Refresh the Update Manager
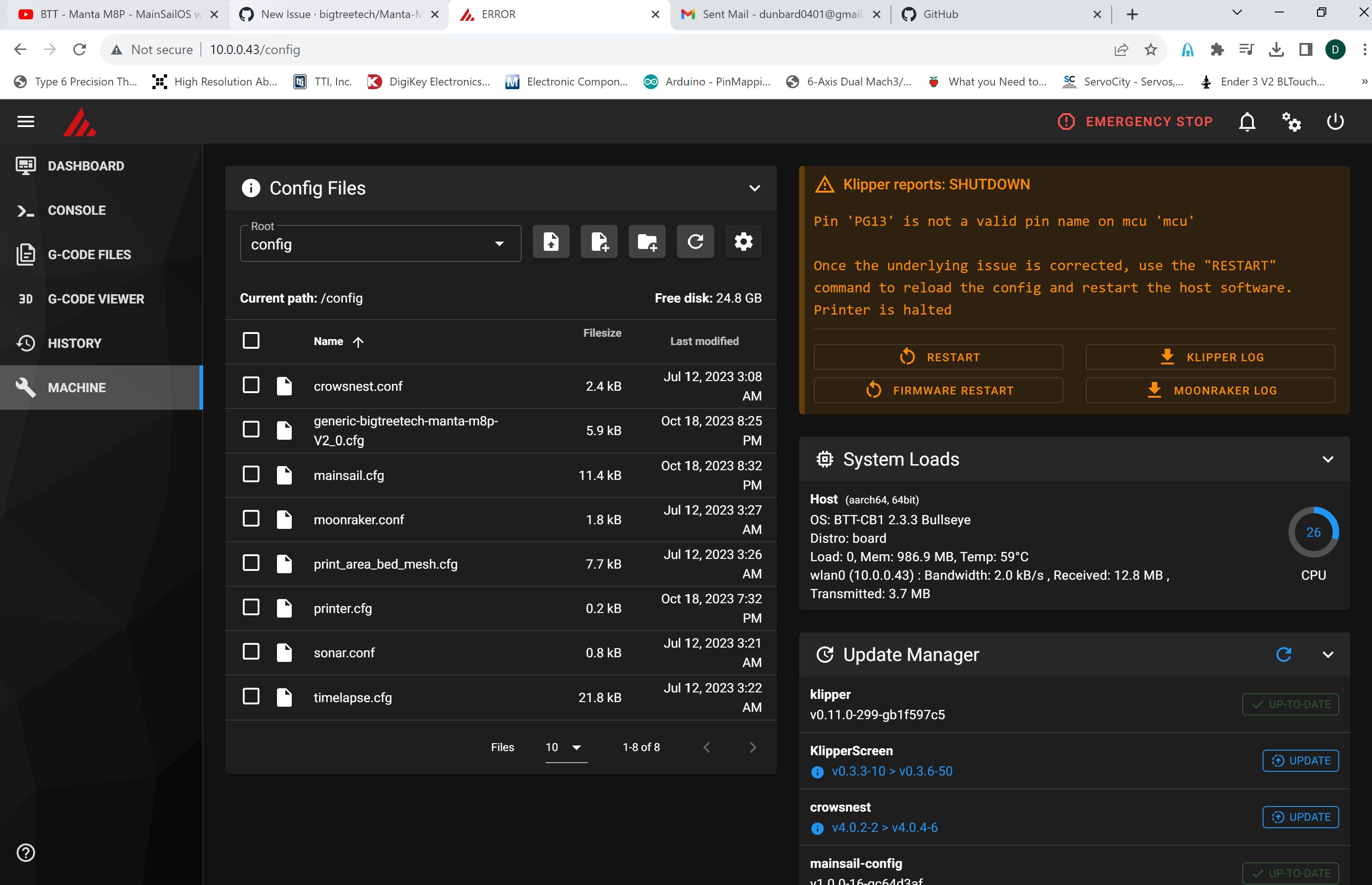 pyautogui.click(x=1284, y=655)
